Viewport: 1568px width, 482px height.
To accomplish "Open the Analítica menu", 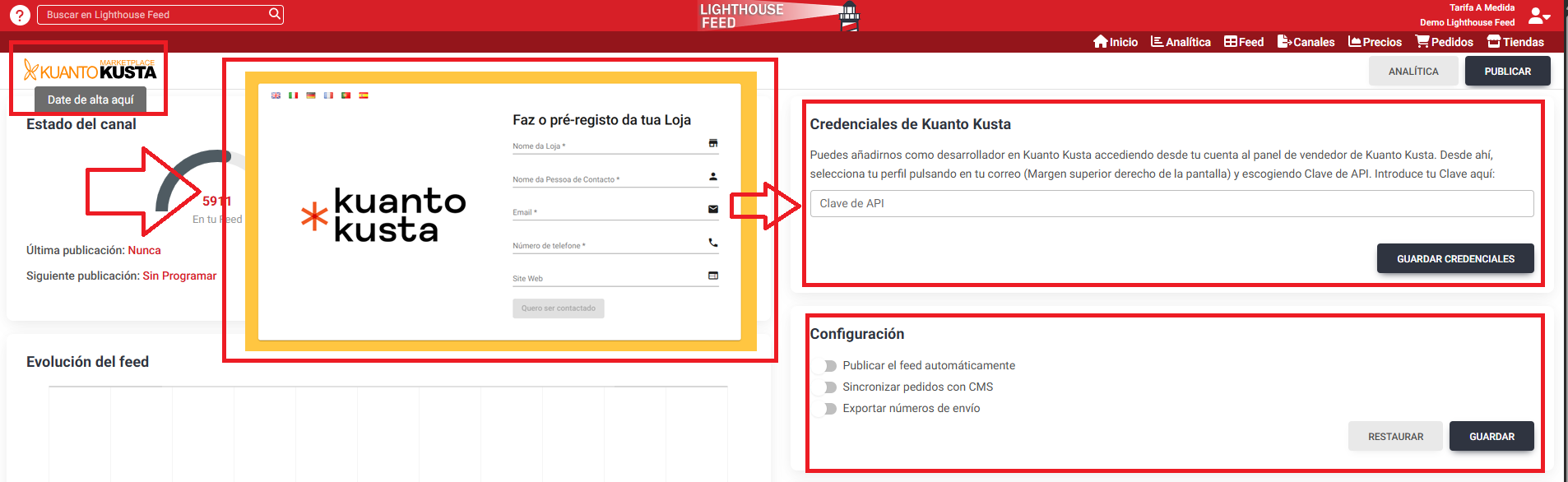I will click(x=1181, y=42).
